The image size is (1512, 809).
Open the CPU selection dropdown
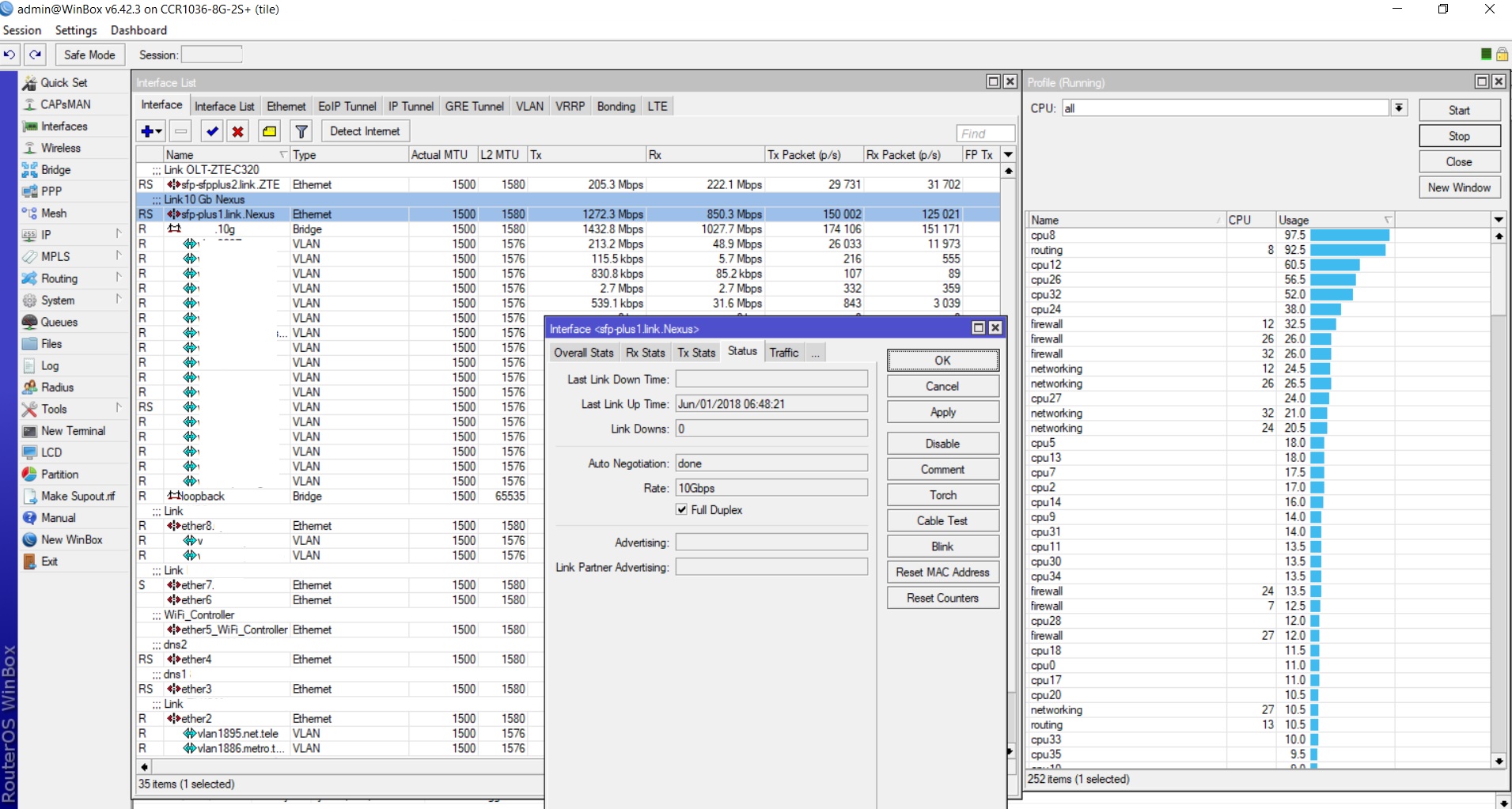tap(1399, 108)
